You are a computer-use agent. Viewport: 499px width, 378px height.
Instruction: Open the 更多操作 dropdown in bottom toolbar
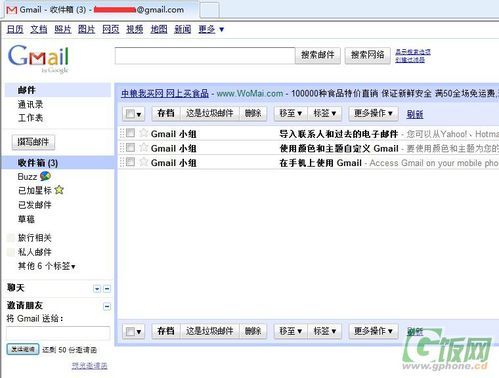pos(373,331)
